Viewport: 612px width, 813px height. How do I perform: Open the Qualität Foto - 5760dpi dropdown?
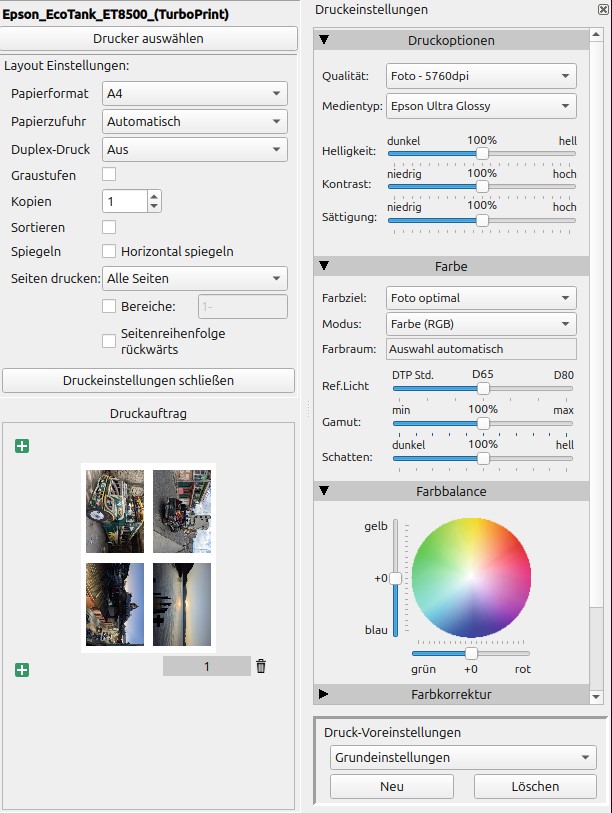[x=481, y=76]
